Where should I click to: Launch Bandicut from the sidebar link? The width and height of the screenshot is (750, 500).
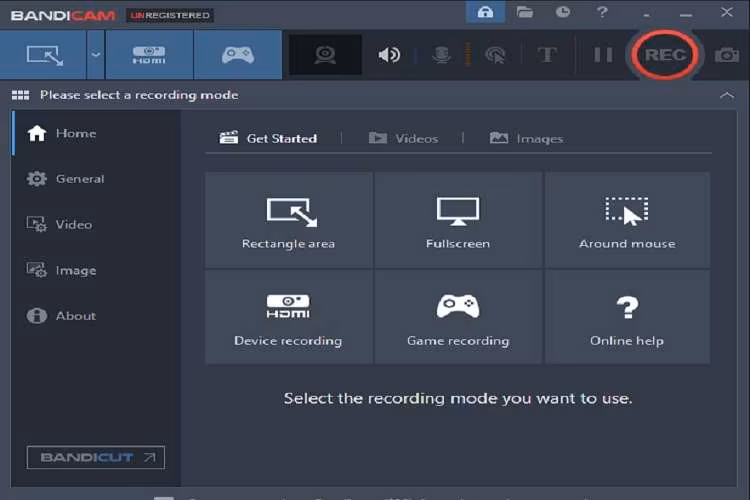click(96, 458)
